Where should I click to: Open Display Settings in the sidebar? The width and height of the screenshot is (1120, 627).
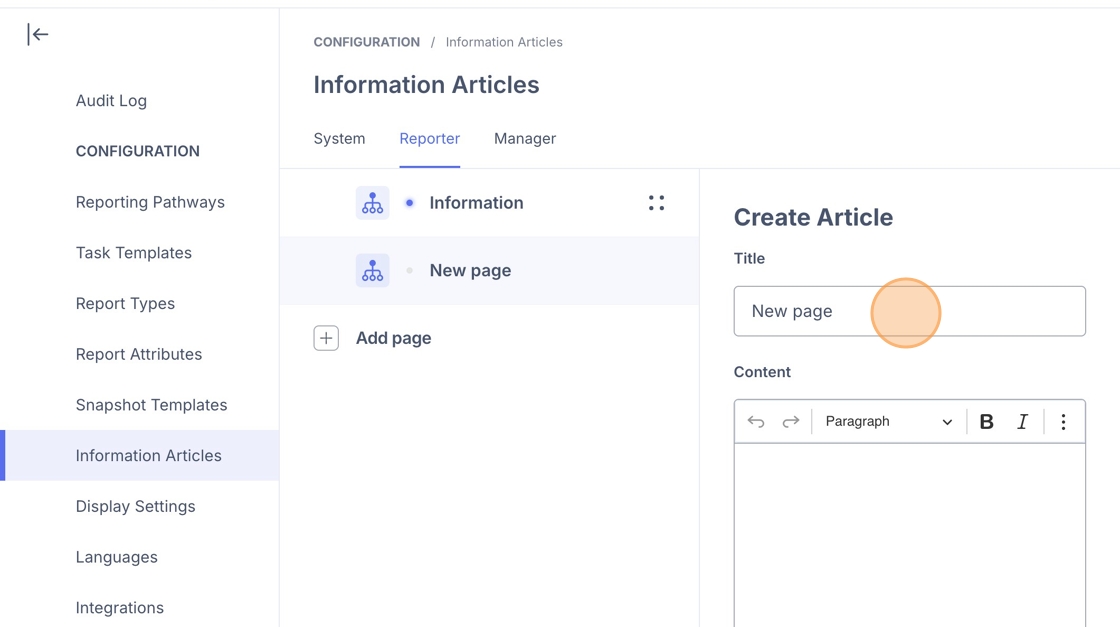[x=136, y=506]
